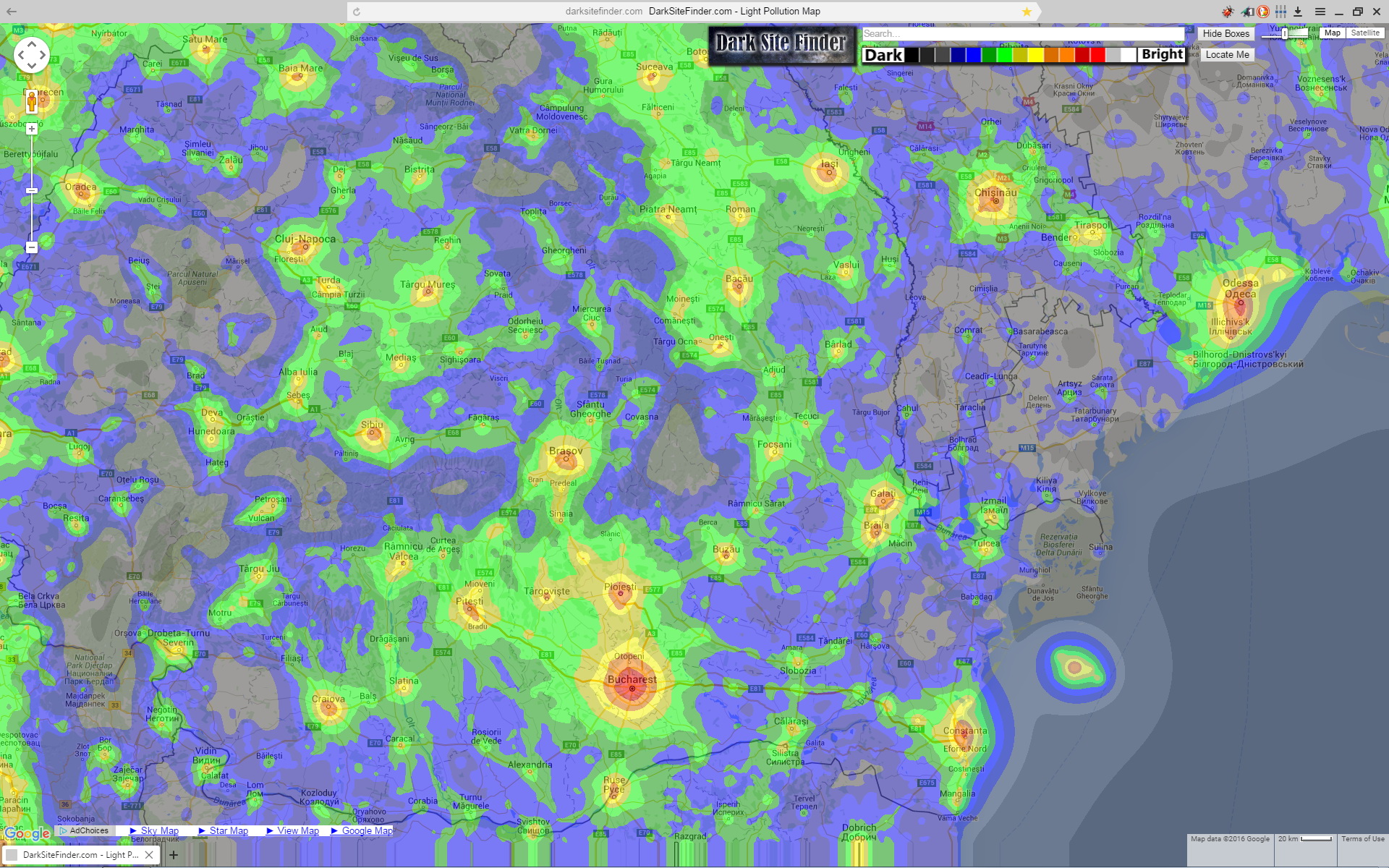Click the zoom slider handle on map
Screen dimensions: 1389x868
point(32,190)
